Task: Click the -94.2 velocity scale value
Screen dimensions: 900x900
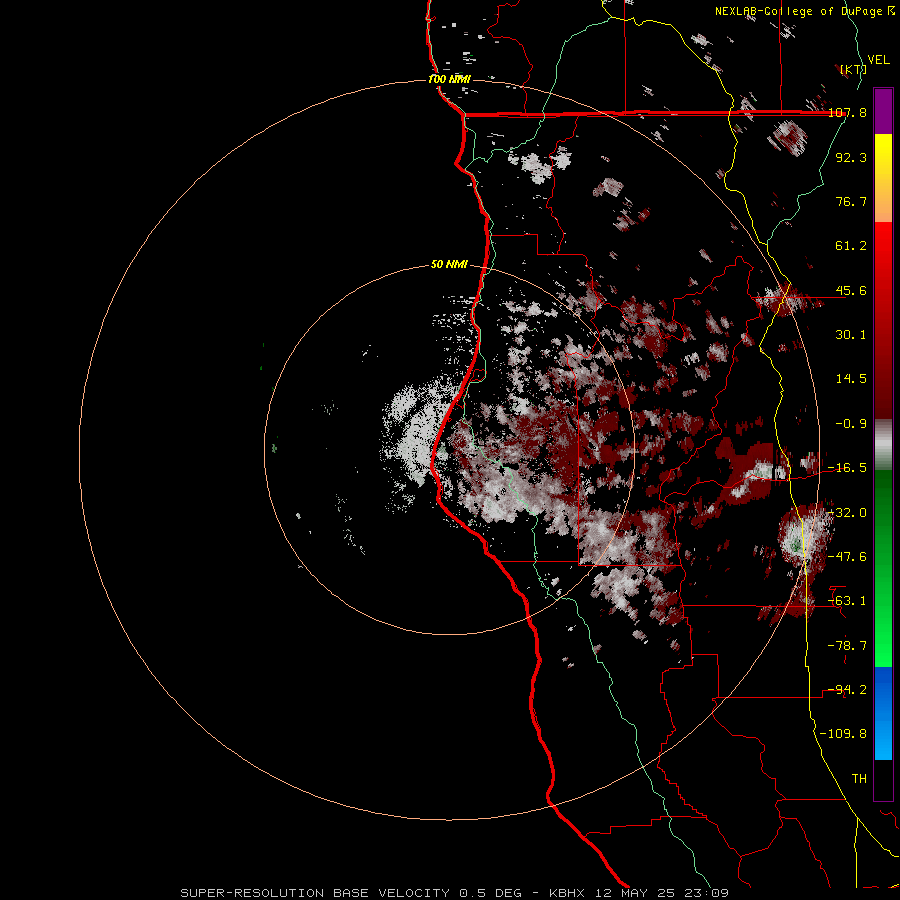Action: [847, 690]
